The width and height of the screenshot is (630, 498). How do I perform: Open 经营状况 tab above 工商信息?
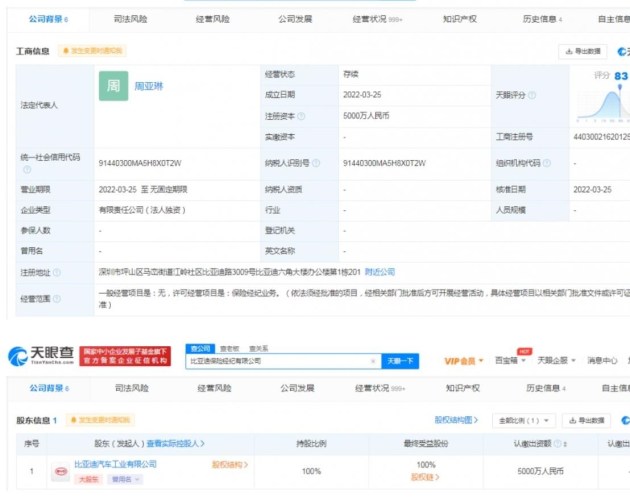pos(377,19)
